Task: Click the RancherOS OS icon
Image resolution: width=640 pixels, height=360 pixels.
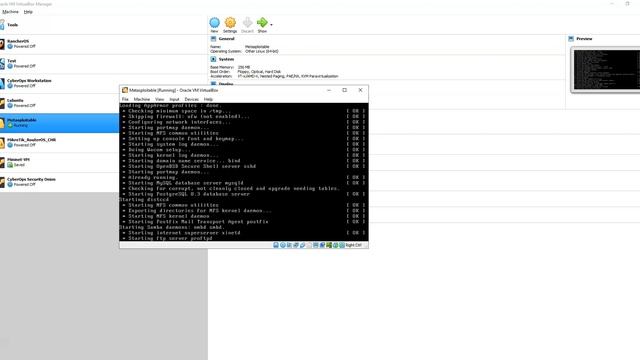Action: (2, 44)
